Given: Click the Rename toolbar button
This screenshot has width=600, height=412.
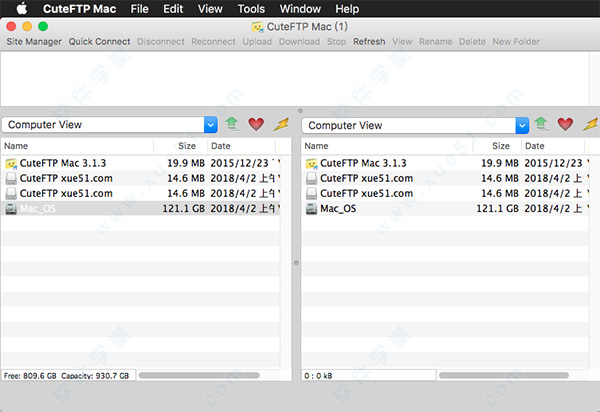Looking at the screenshot, I should [x=435, y=41].
